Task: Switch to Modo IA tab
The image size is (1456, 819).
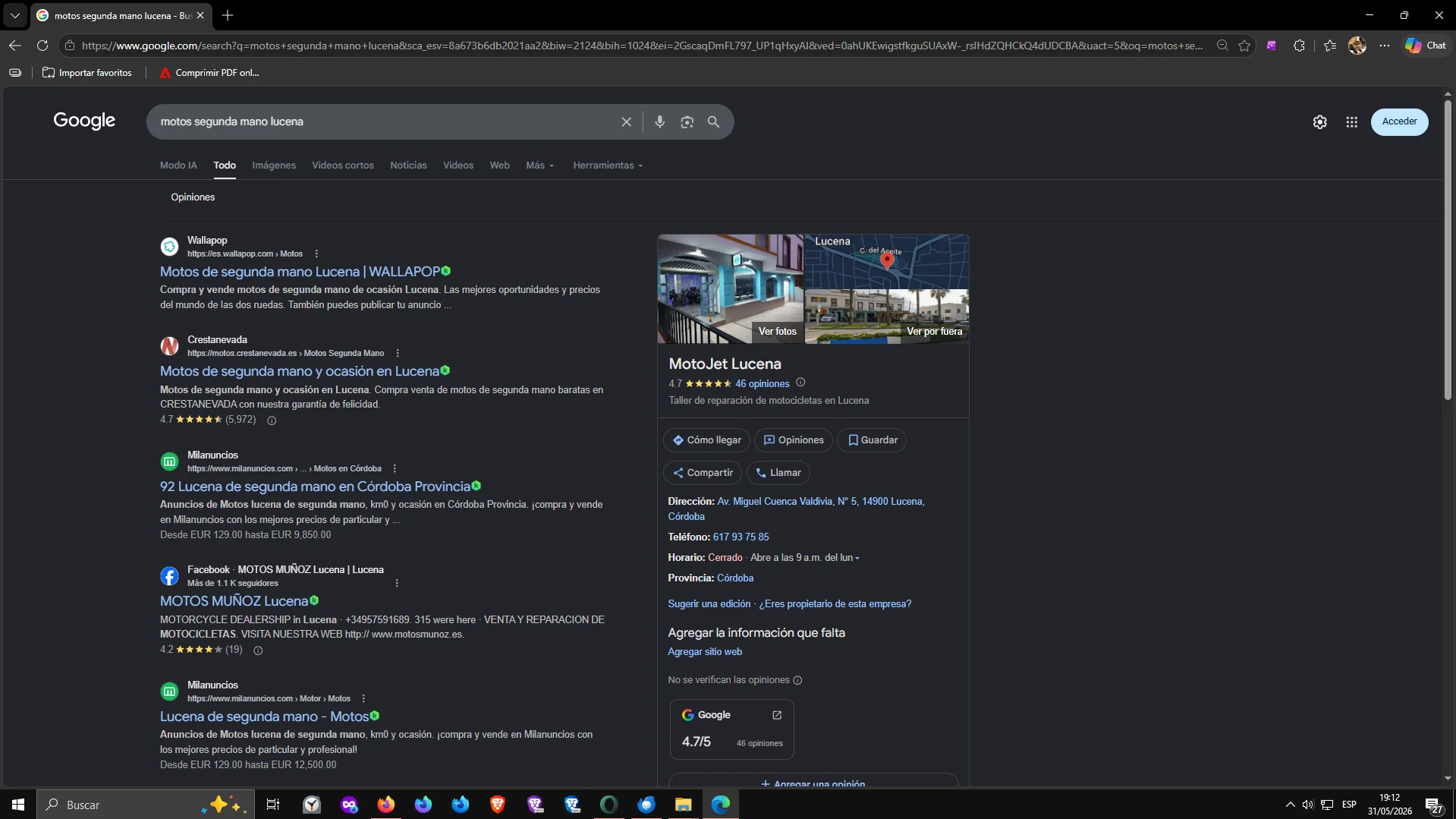Action: (178, 165)
